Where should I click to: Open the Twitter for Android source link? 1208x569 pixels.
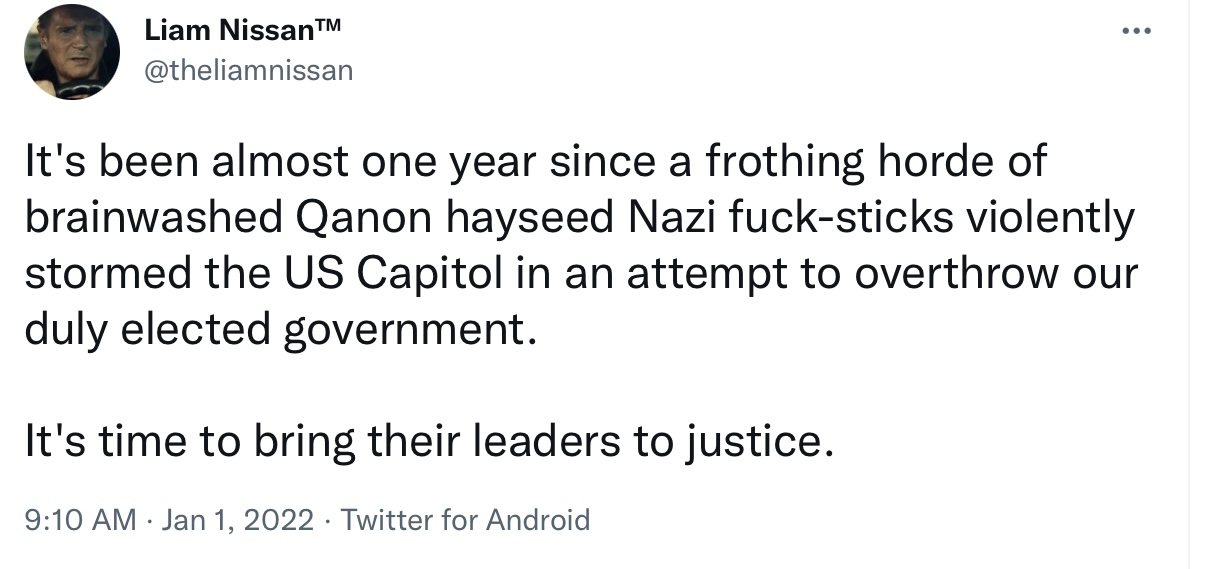[x=465, y=520]
